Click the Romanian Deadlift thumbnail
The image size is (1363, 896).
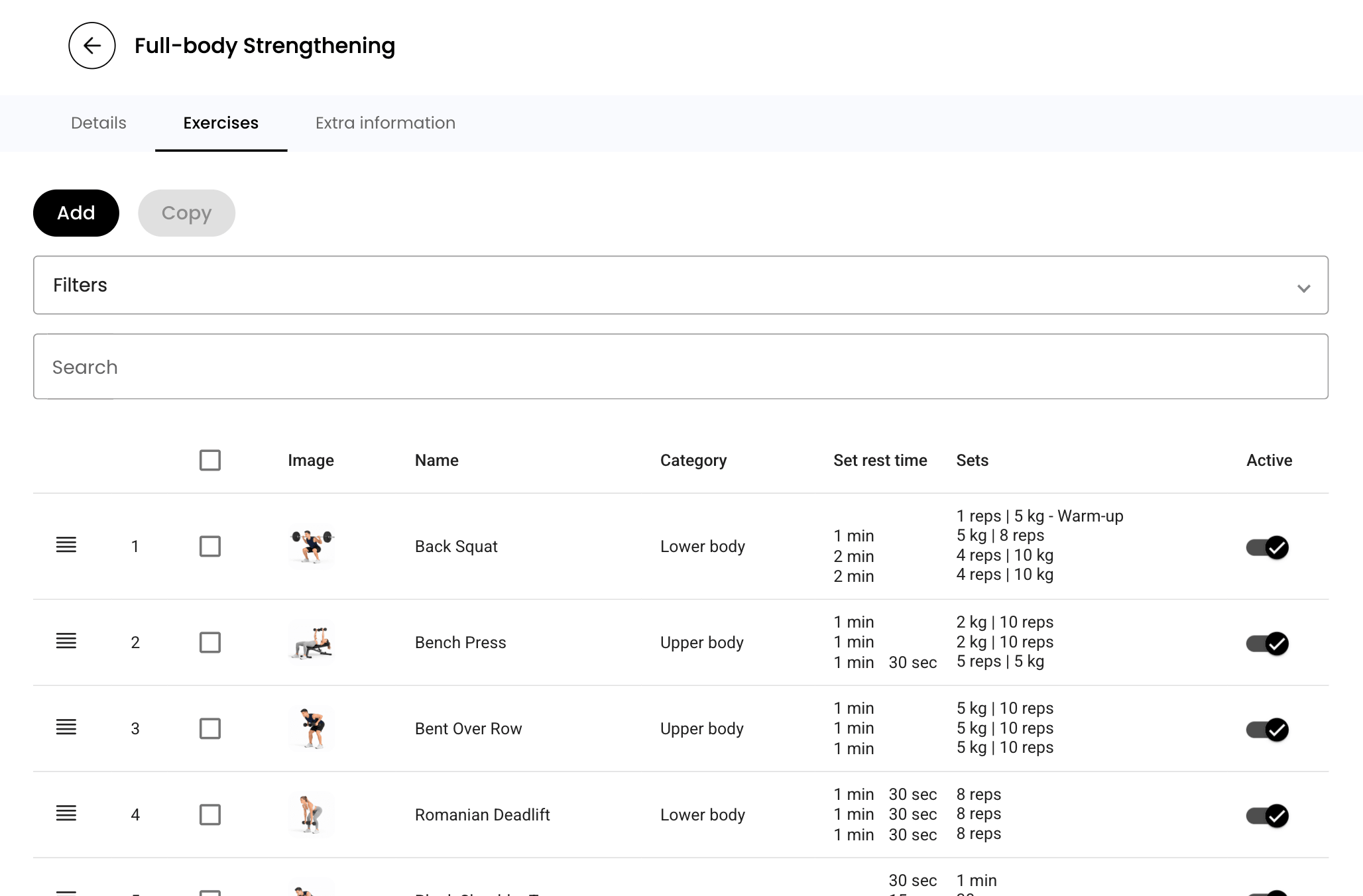tap(312, 814)
